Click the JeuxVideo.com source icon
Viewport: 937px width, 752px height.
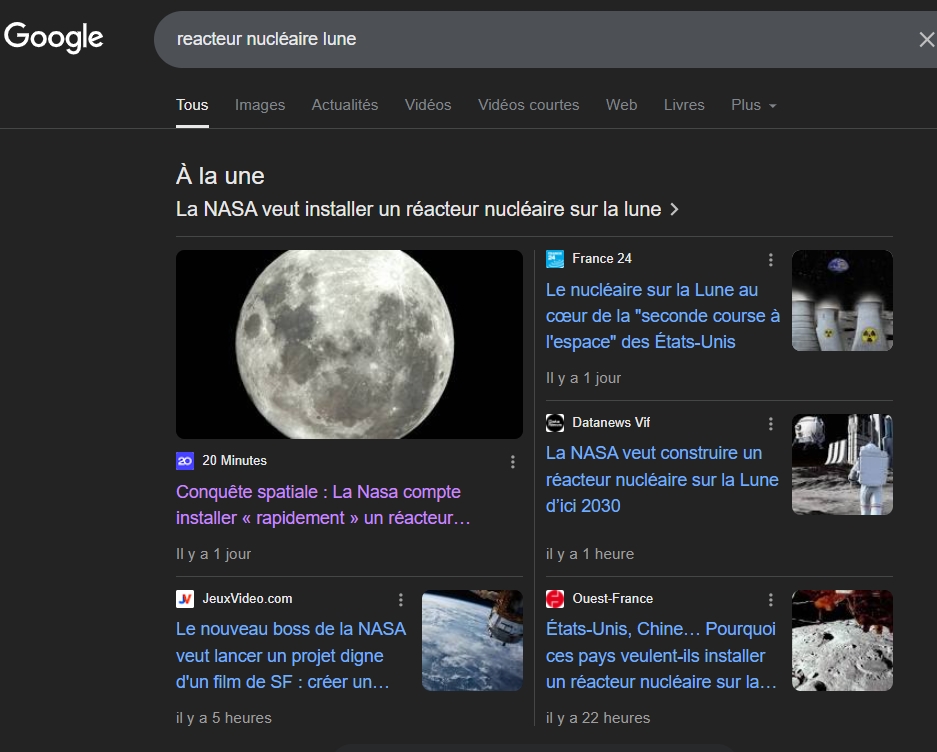click(x=185, y=599)
